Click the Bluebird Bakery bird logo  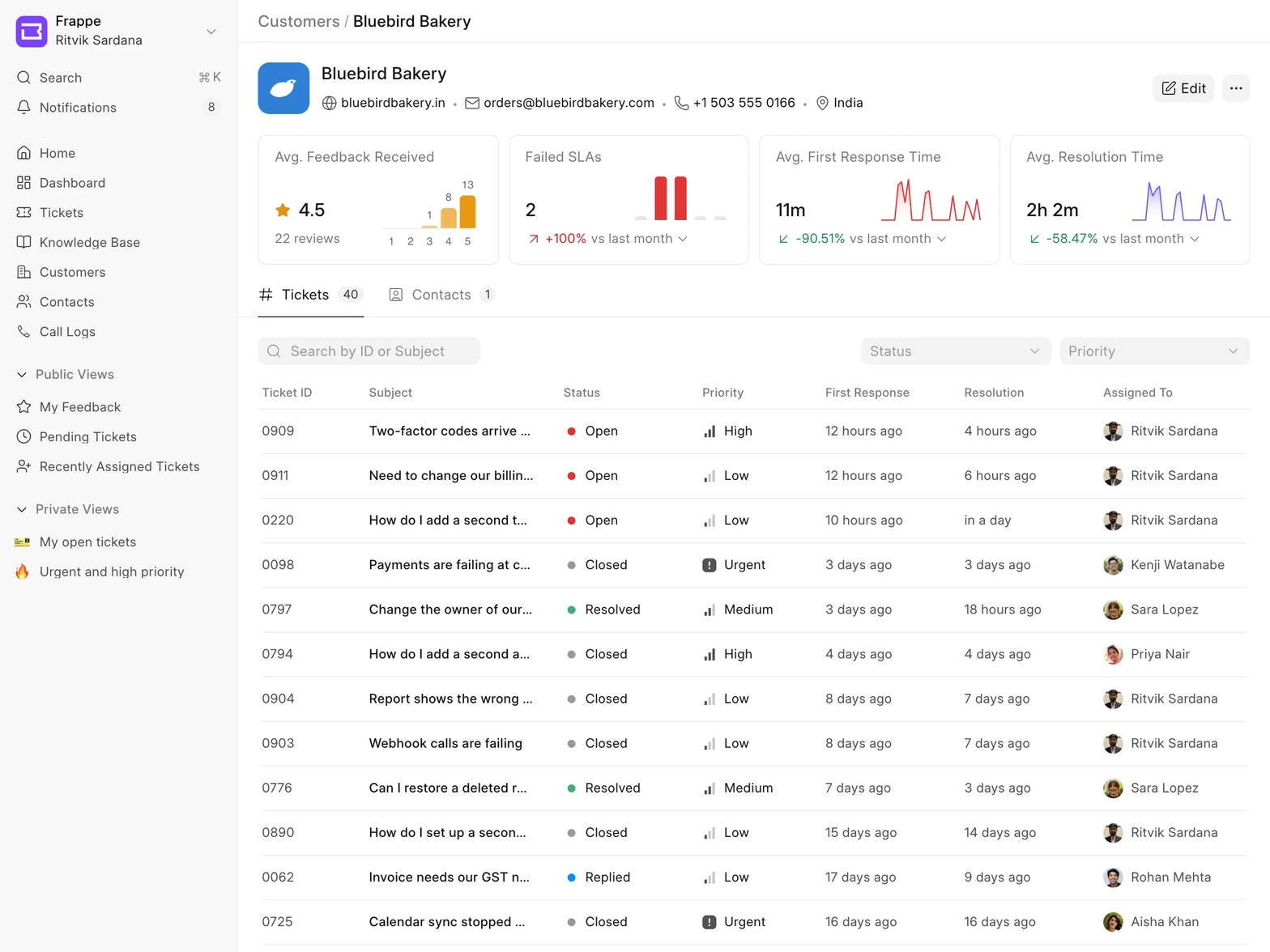(283, 88)
